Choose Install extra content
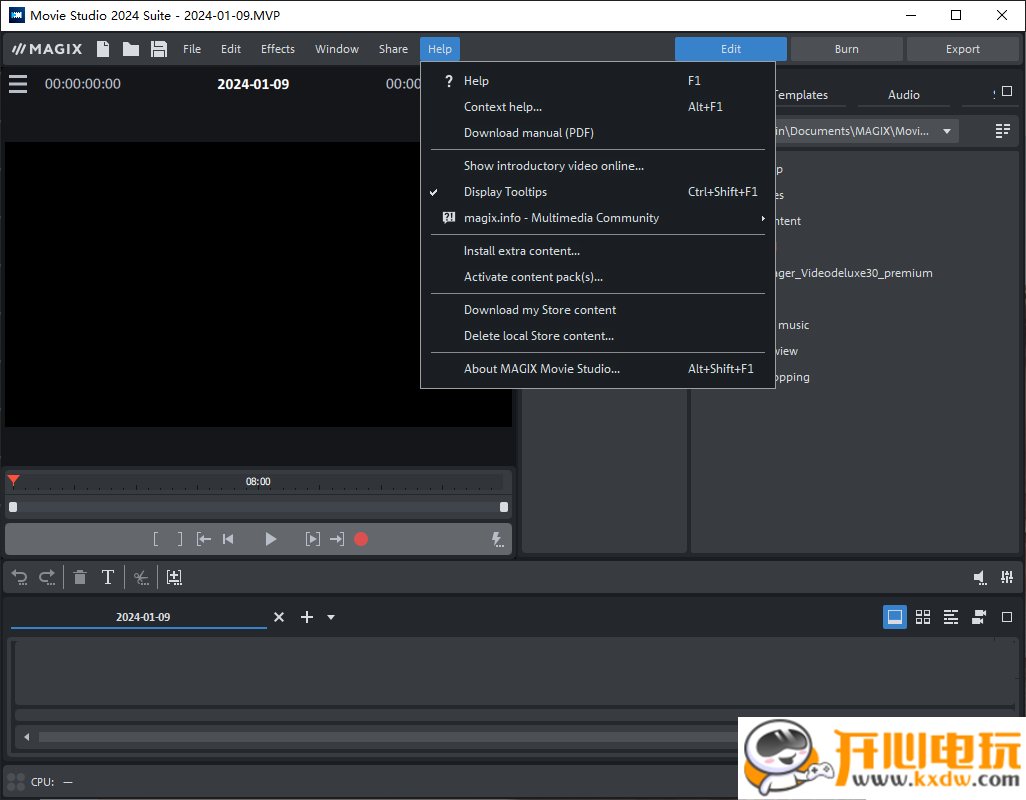The height and width of the screenshot is (800, 1026). coord(597,251)
